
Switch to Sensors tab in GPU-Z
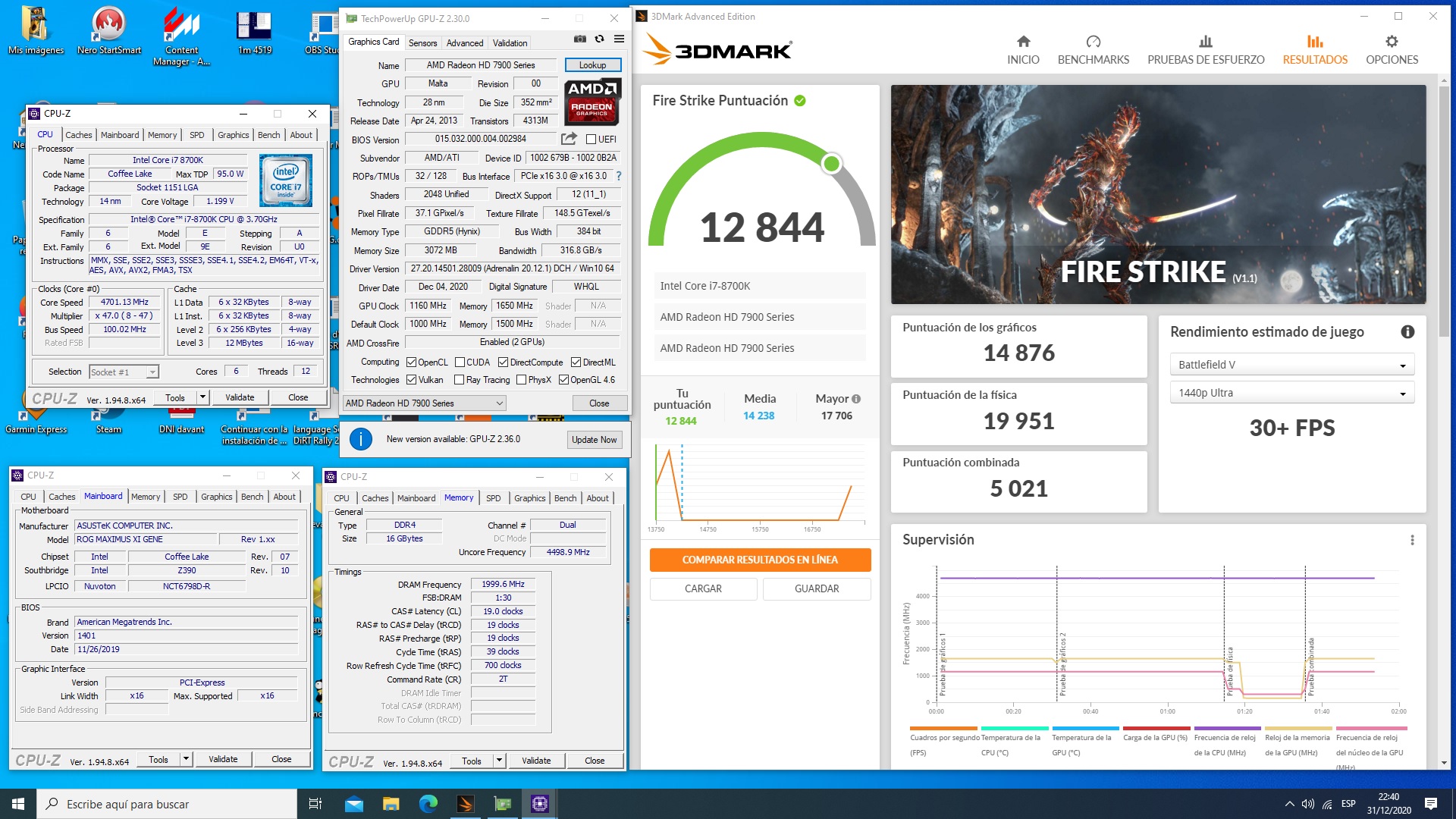click(422, 43)
